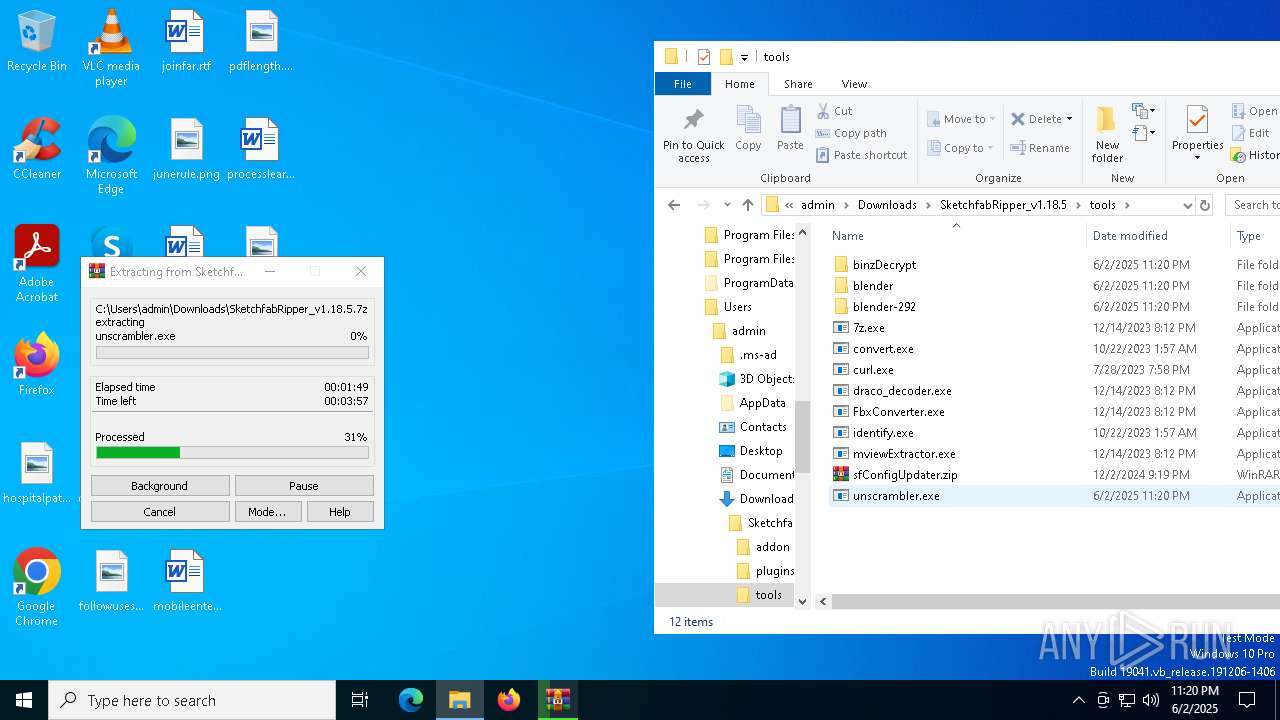Open the CCleaner desktop shortcut
The width and height of the screenshot is (1280, 720).
click(x=37, y=150)
